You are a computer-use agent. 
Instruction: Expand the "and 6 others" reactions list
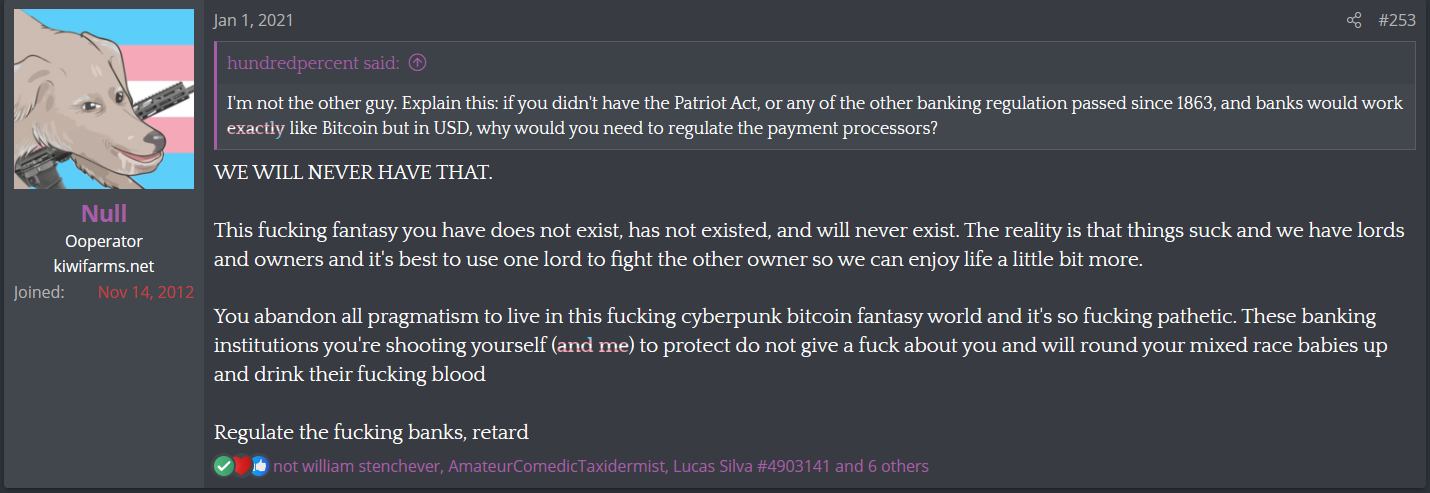(x=882, y=466)
